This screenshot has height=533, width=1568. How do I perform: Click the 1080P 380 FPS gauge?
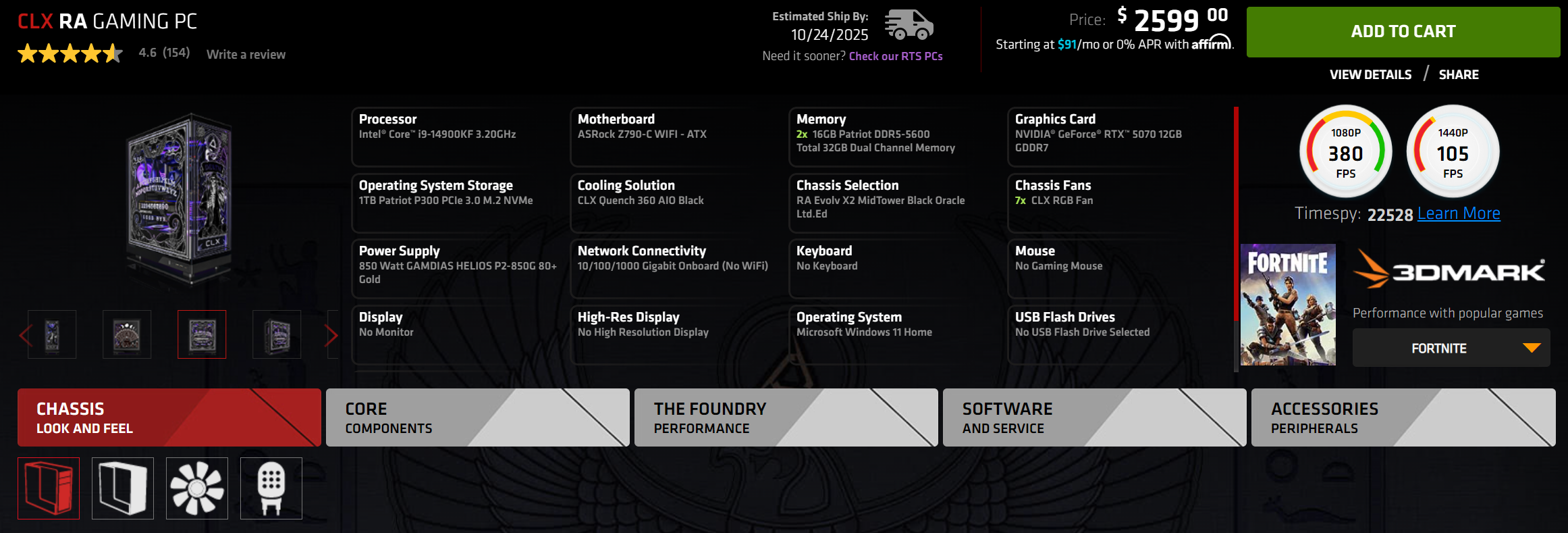tap(1346, 151)
